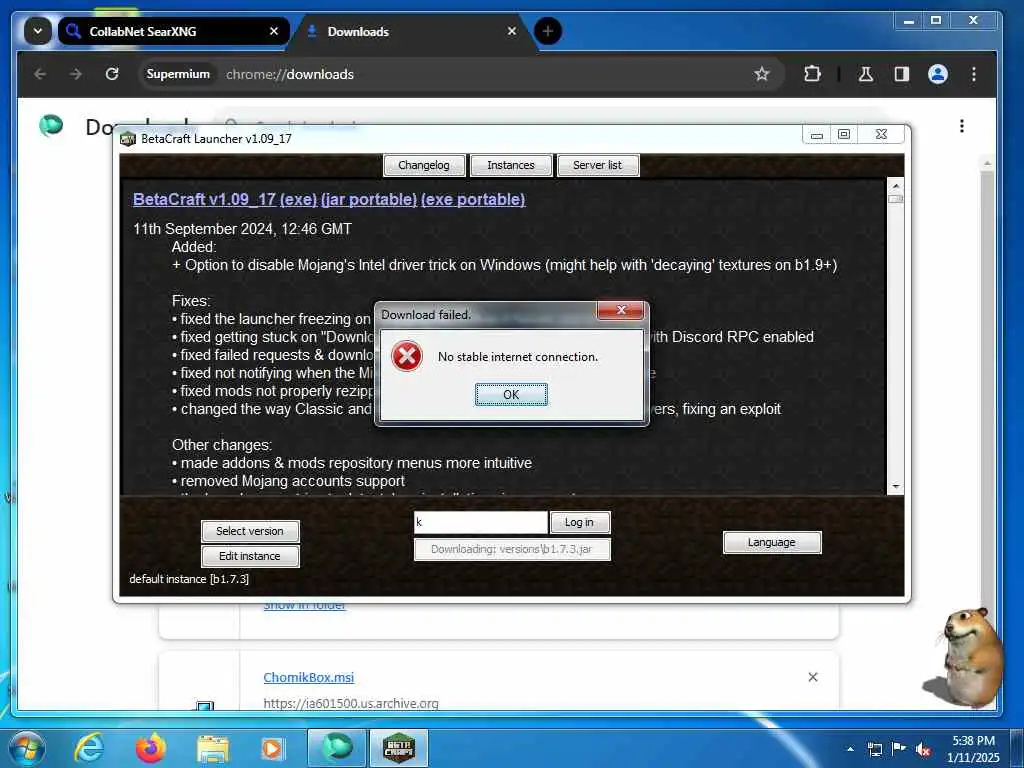This screenshot has width=1024, height=768.
Task: Open the Server list tab
Action: pos(598,165)
